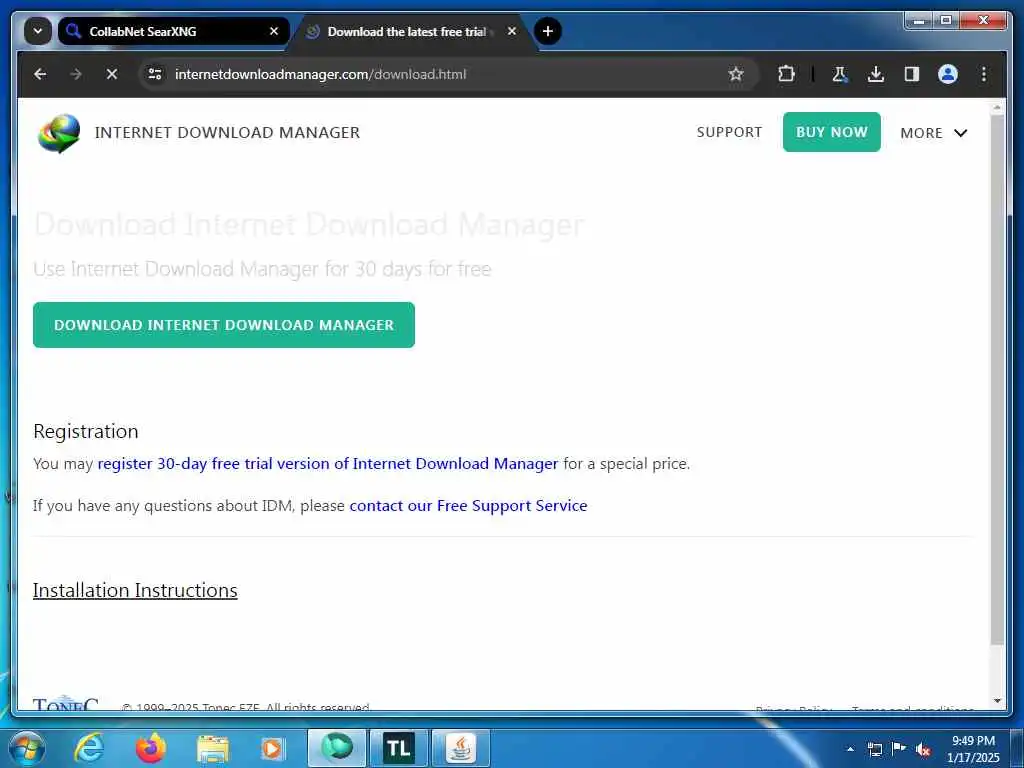The height and width of the screenshot is (768, 1024).
Task: Click the scrollbar up arrow
Action: coord(997,106)
